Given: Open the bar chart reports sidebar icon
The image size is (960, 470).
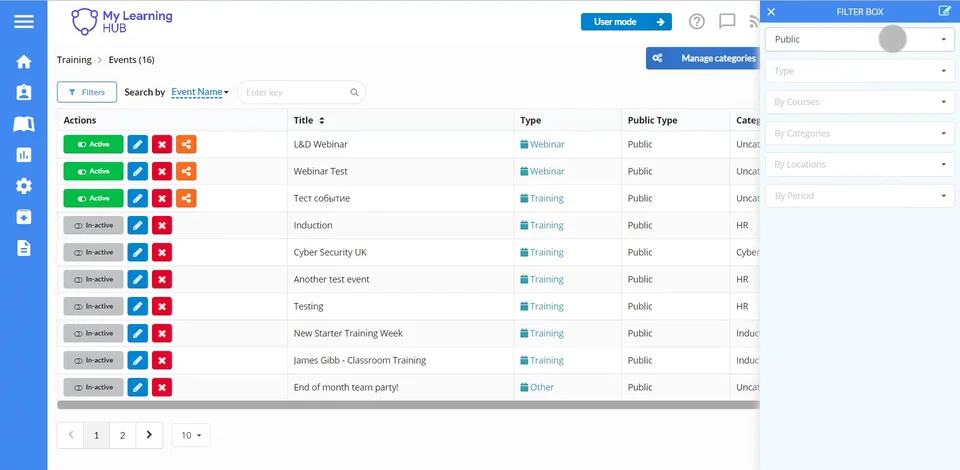Looking at the screenshot, I should coord(24,155).
